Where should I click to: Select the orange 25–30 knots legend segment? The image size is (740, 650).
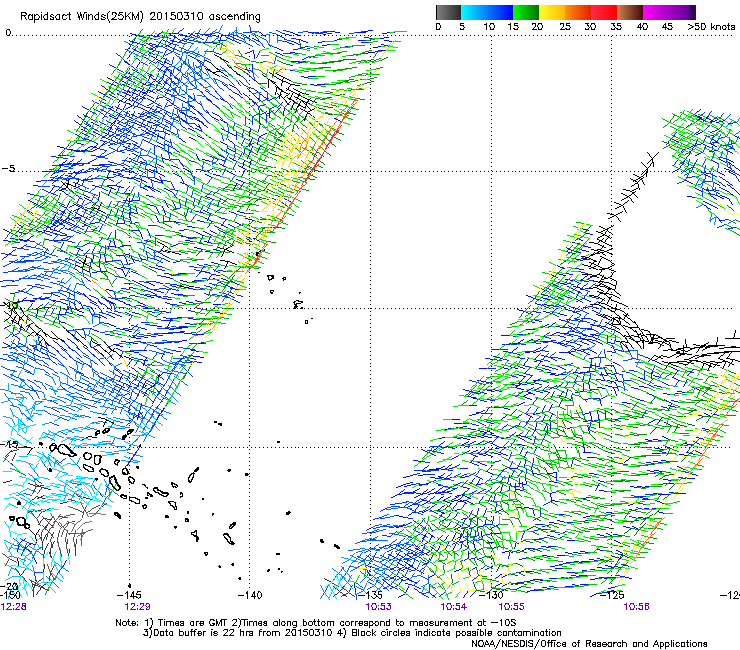click(578, 12)
